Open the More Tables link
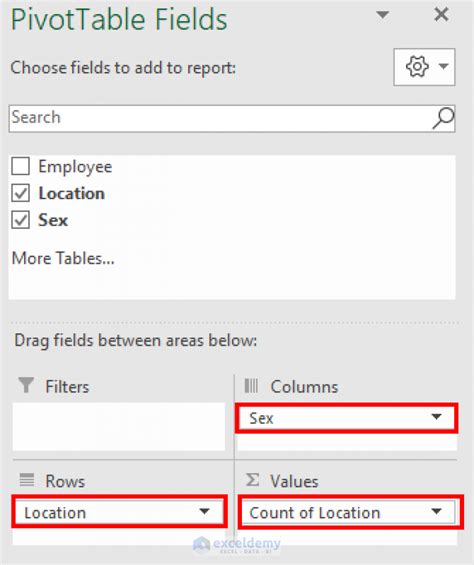The height and width of the screenshot is (565, 474). (63, 258)
